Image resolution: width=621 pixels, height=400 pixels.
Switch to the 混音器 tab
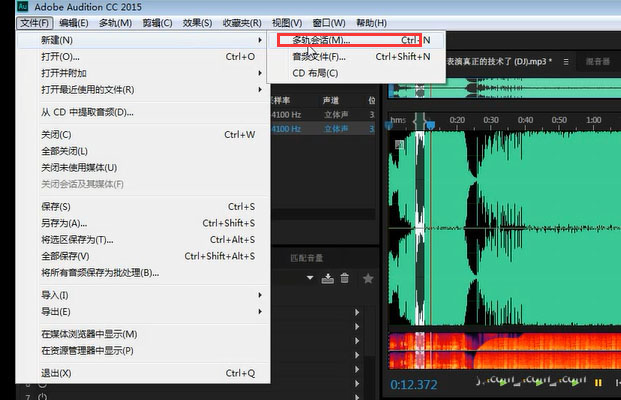(598, 61)
